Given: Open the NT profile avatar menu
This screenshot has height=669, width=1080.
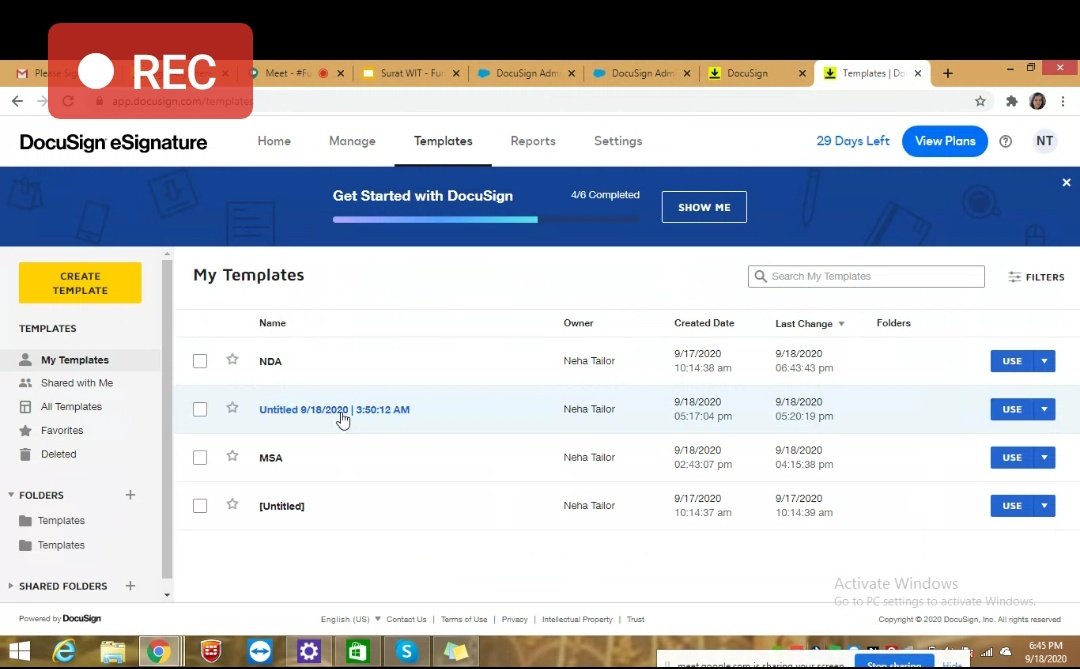Looking at the screenshot, I should coord(1044,141).
